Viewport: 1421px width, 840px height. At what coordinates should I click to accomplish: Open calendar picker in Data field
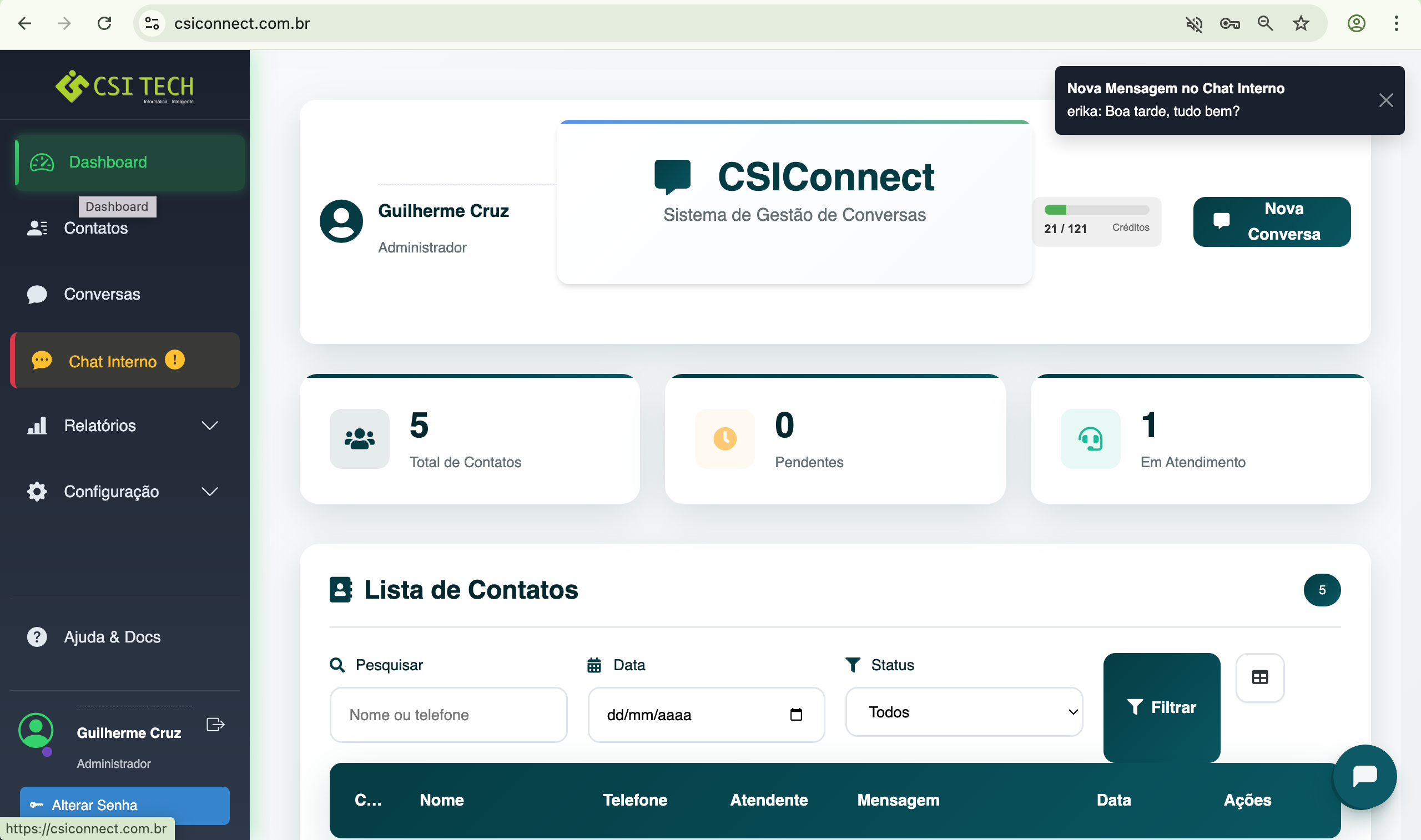pos(796,715)
